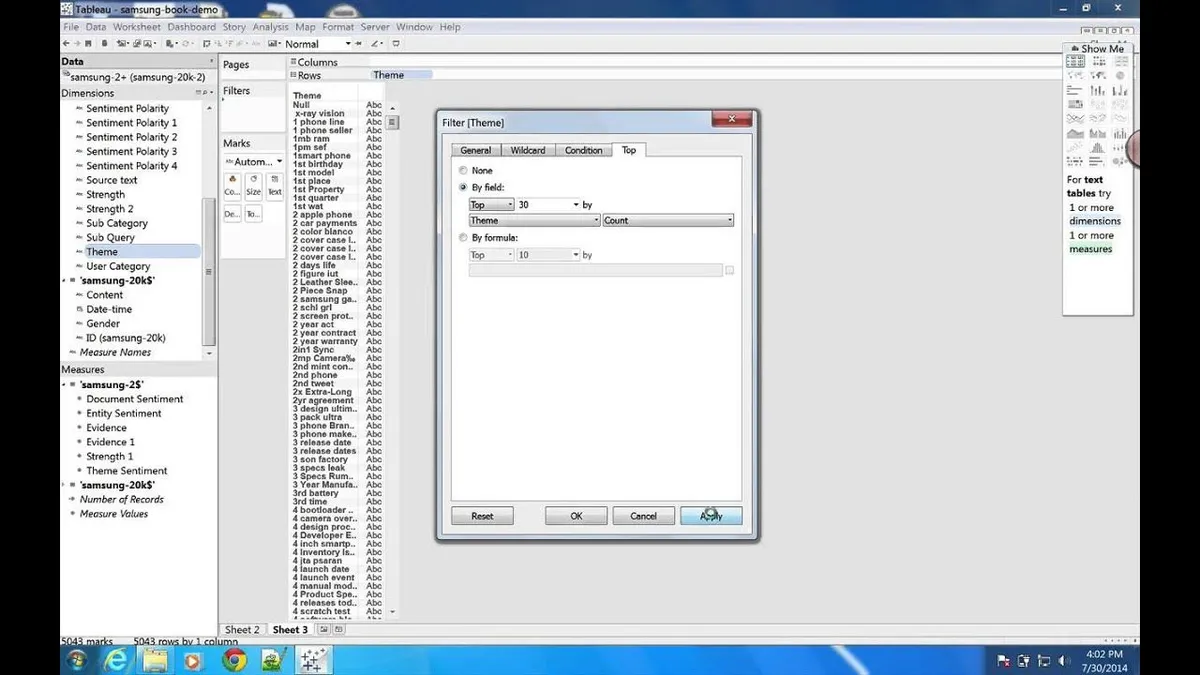Open the Count aggregation dropdown
The image size is (1200, 675).
(668, 220)
